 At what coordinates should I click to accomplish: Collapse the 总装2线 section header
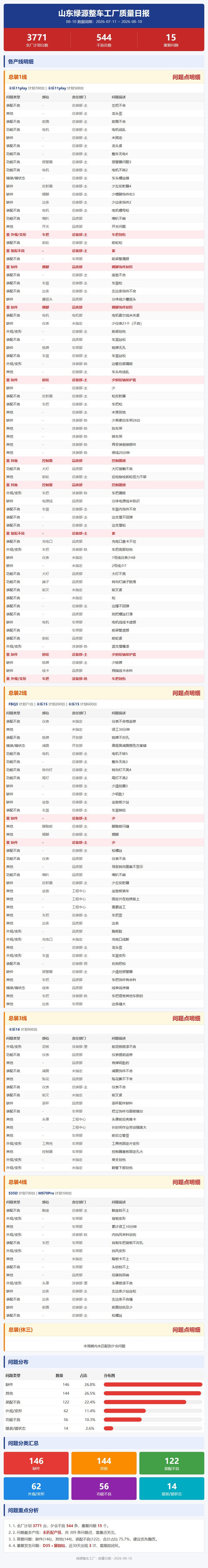tap(104, 693)
